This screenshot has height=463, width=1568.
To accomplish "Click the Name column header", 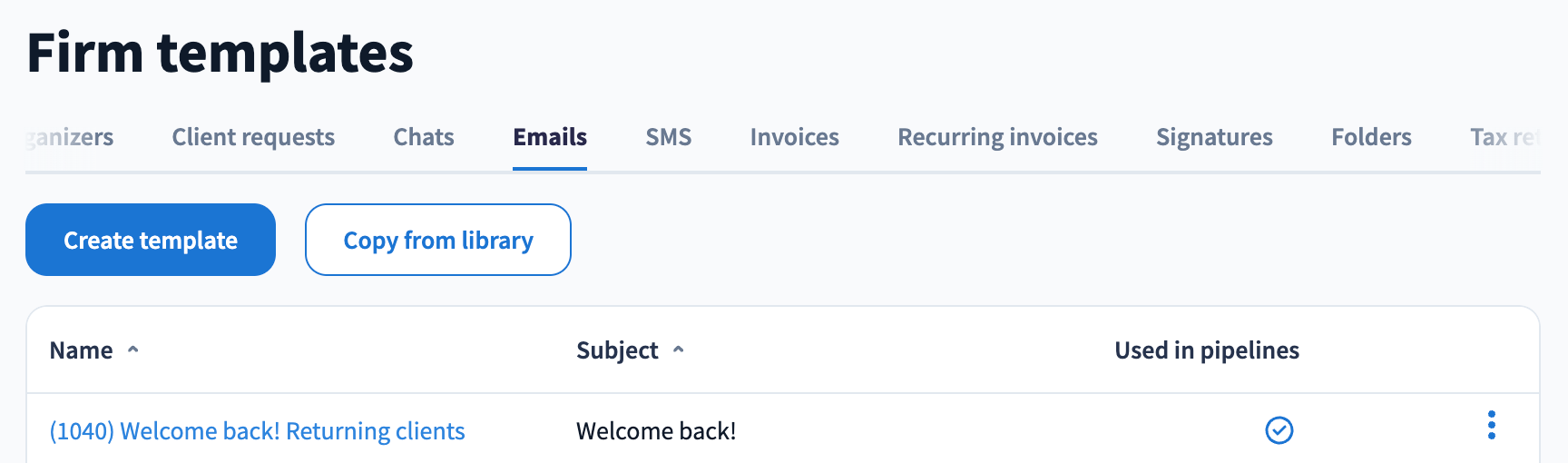I will [82, 350].
